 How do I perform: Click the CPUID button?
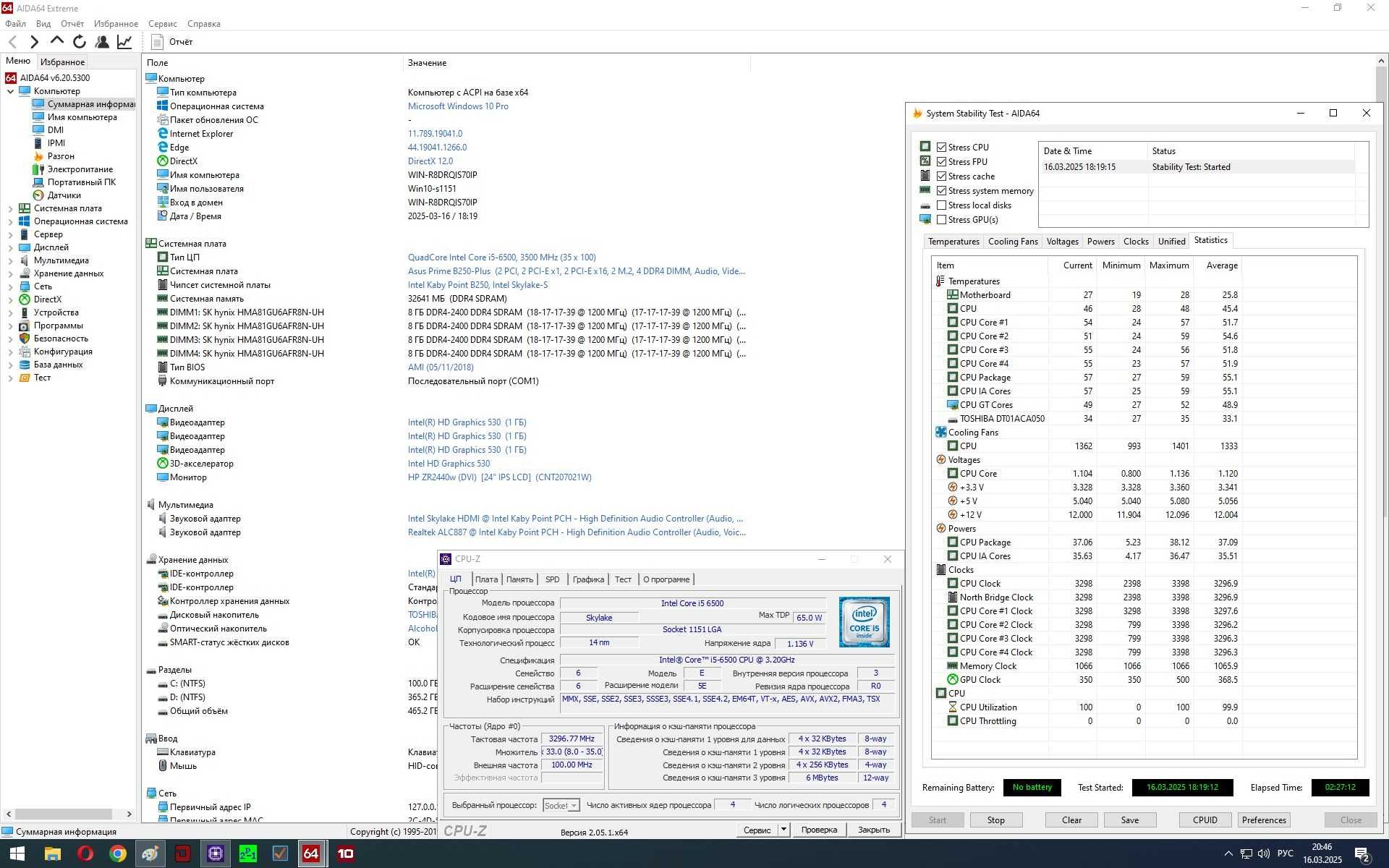click(1205, 820)
